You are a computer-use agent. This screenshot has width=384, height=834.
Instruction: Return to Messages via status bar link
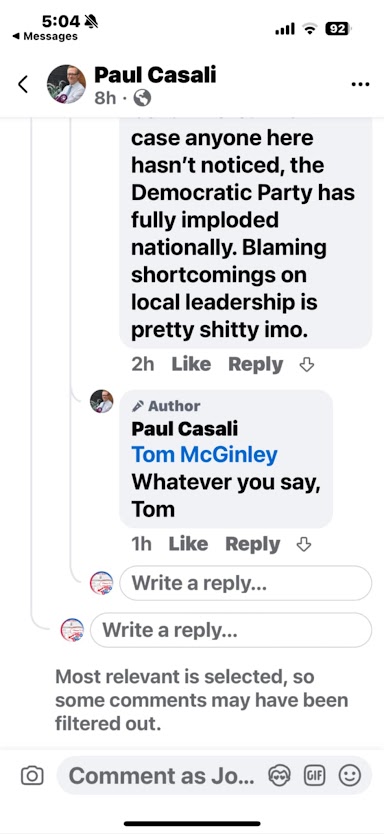point(45,36)
